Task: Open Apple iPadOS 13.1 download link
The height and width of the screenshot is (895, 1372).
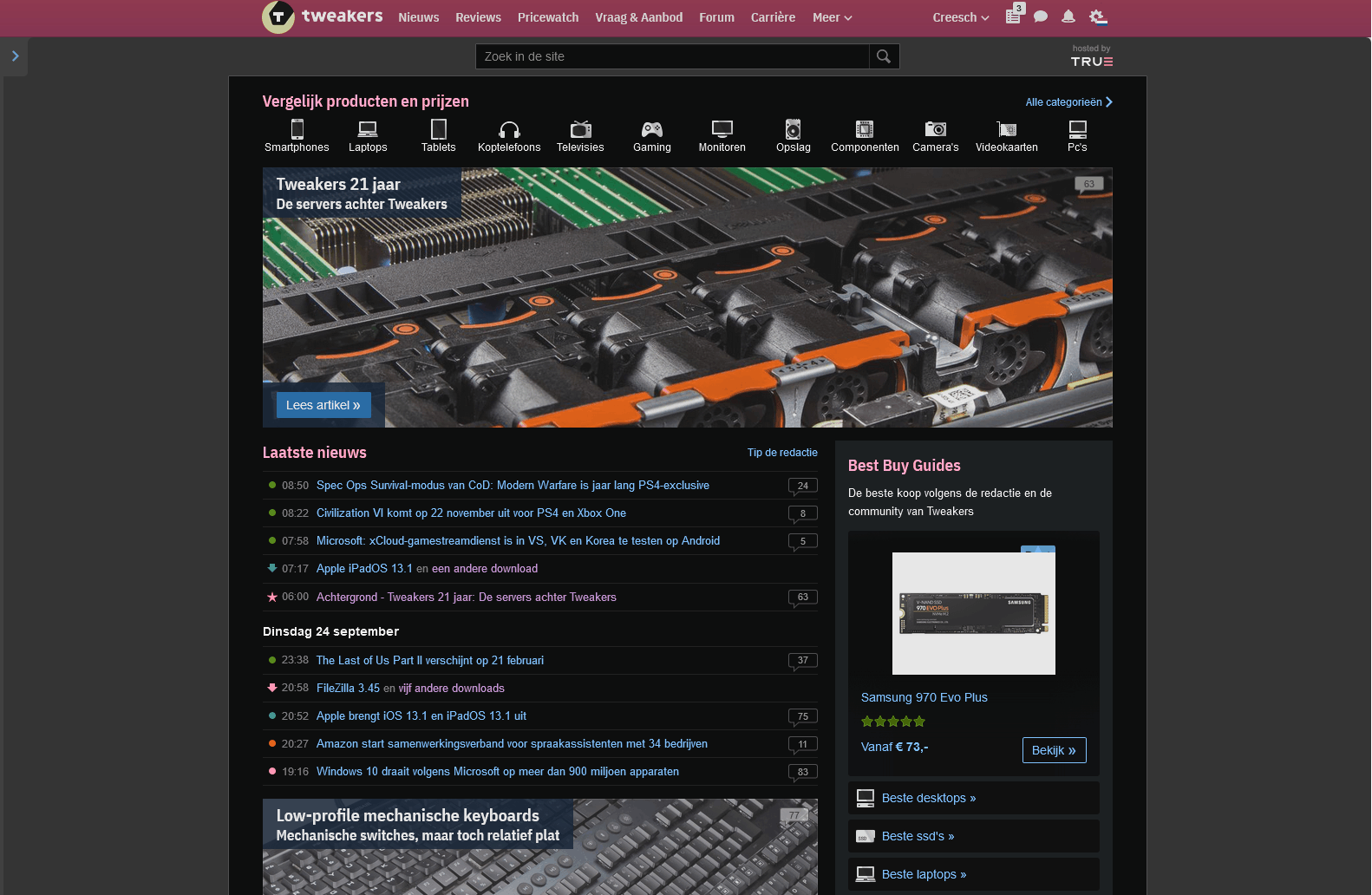Action: [364, 569]
